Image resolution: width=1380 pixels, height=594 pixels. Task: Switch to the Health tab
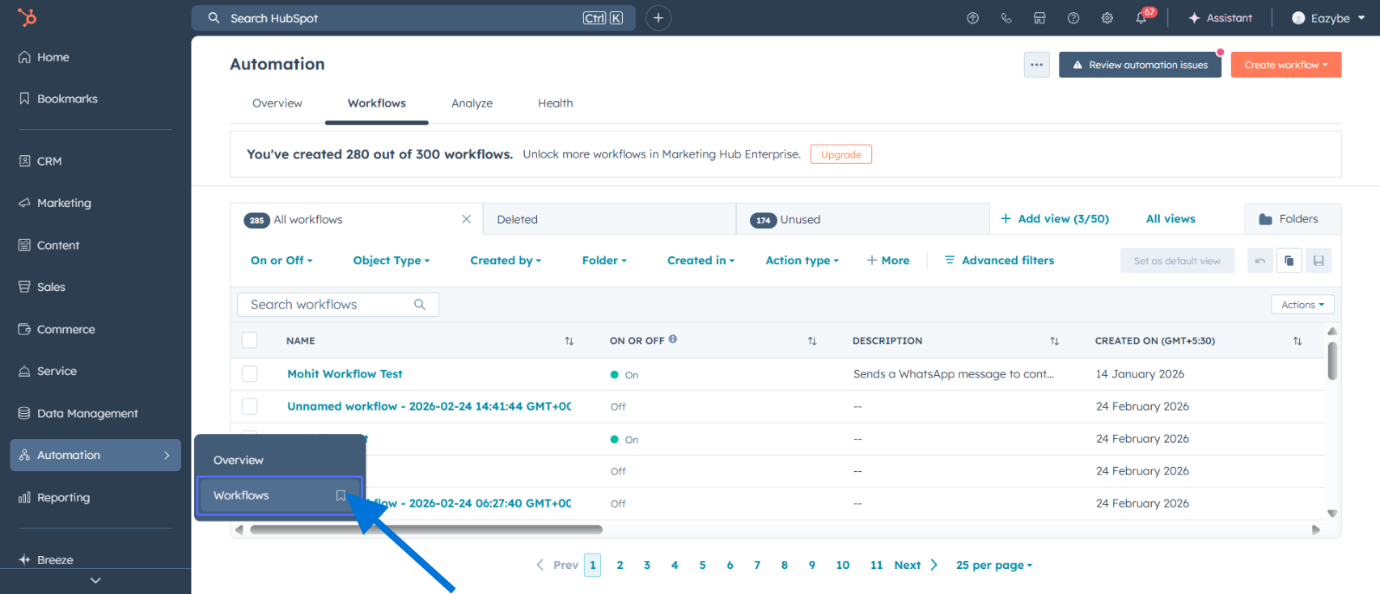[x=555, y=103]
